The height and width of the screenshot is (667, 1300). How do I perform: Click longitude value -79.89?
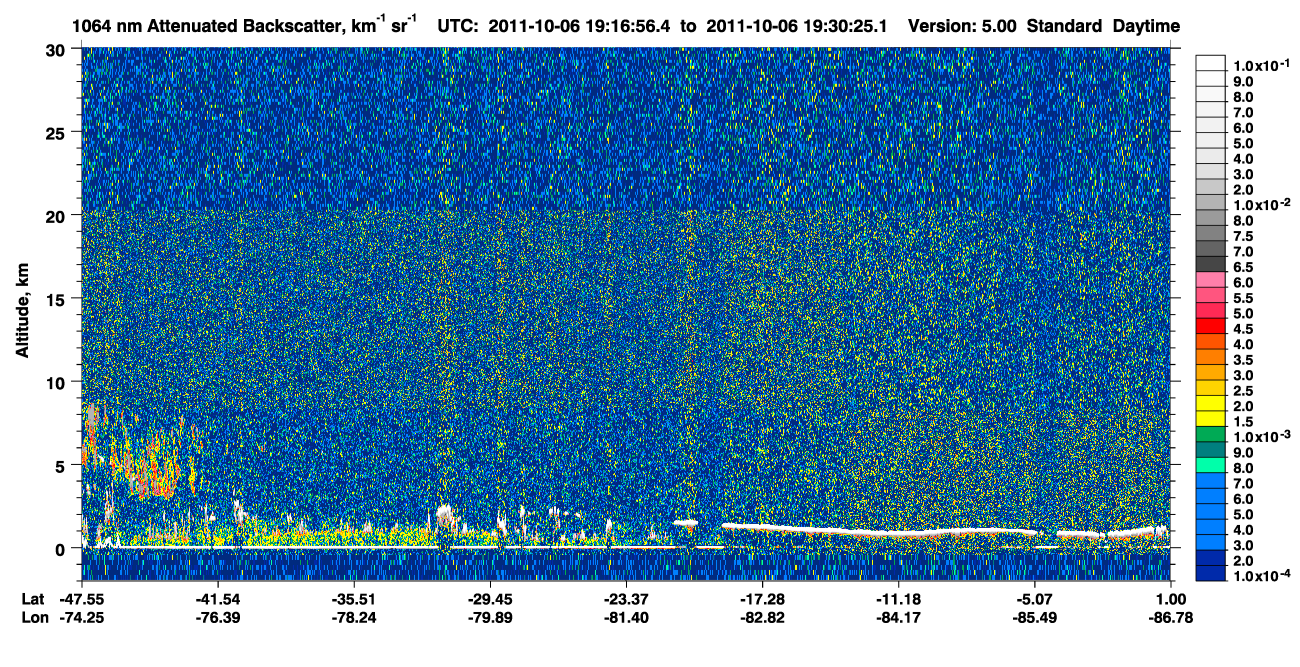click(489, 617)
